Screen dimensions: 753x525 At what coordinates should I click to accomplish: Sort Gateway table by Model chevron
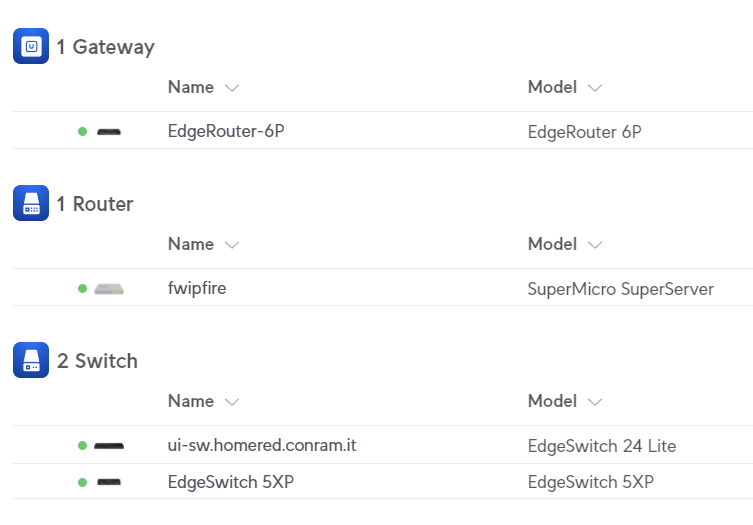coord(595,88)
